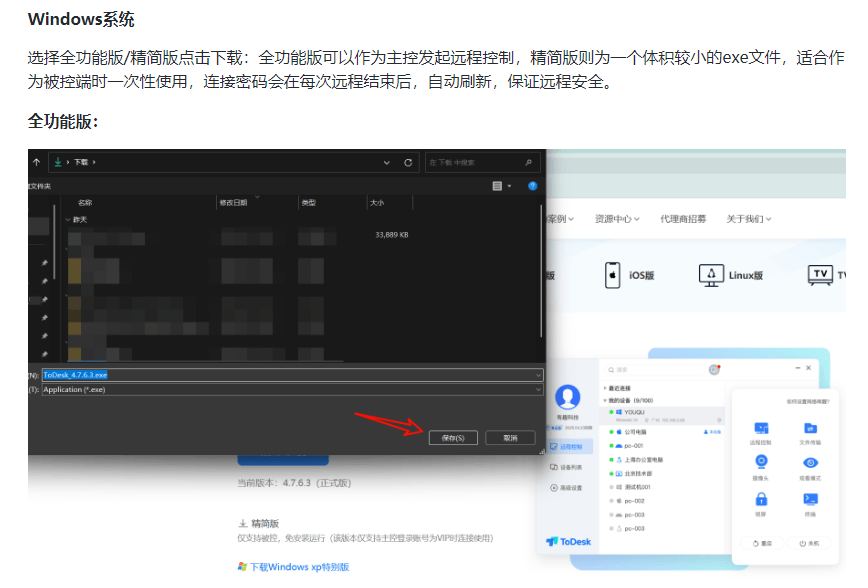Open the 资源中心 menu on the website
The image size is (868, 588).
tap(617, 219)
